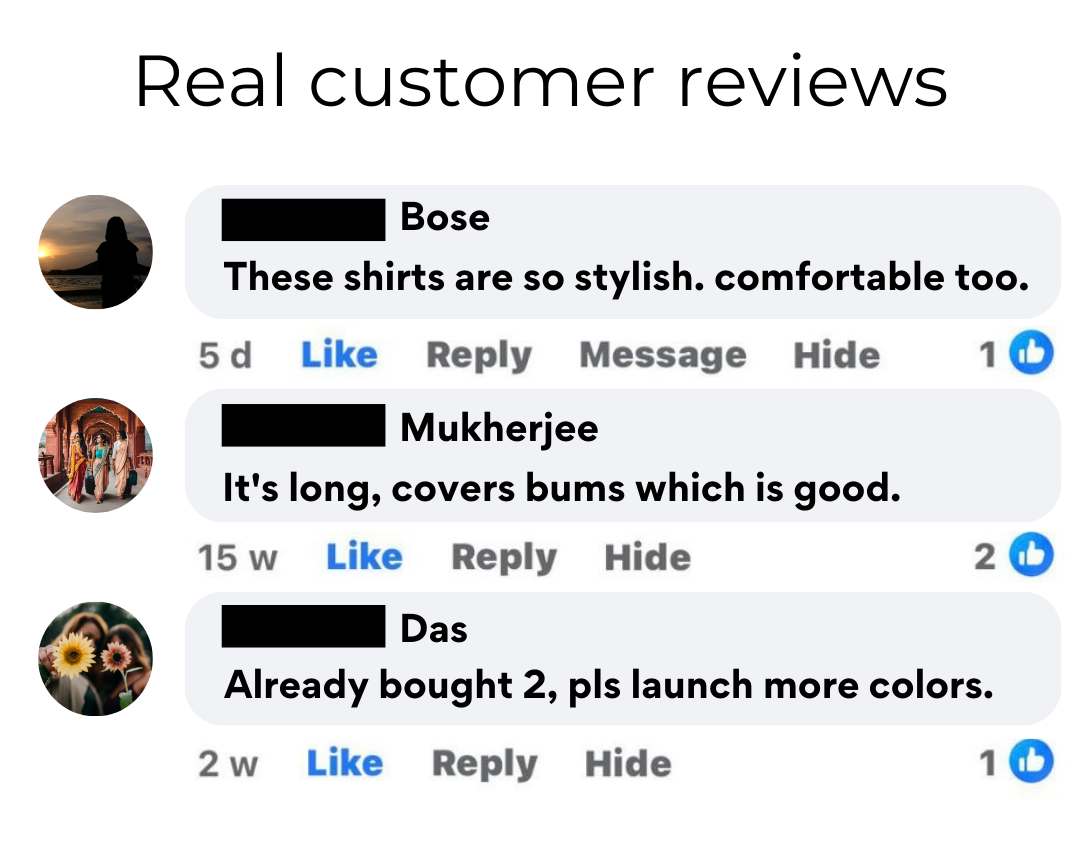The height and width of the screenshot is (841, 1080).
Task: Open the Bose commenter name
Action: pos(445,217)
